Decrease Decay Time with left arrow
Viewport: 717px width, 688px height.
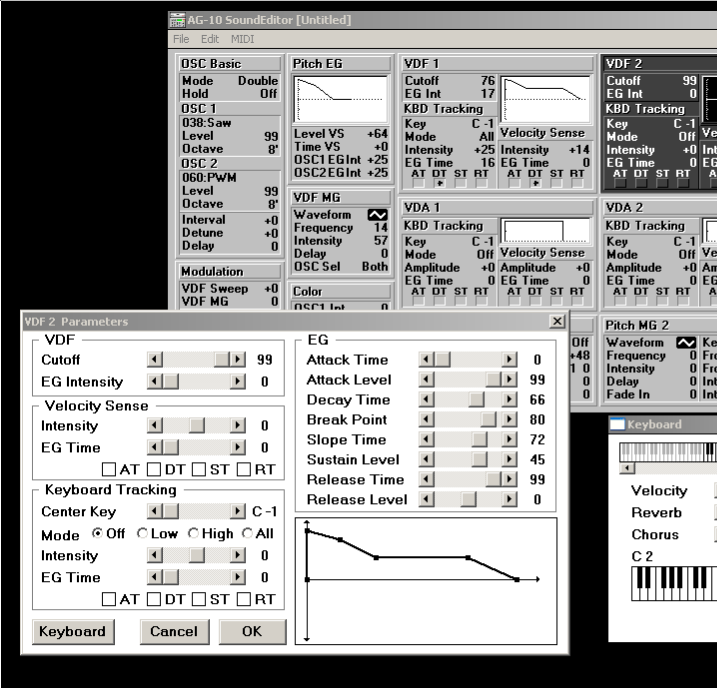427,400
